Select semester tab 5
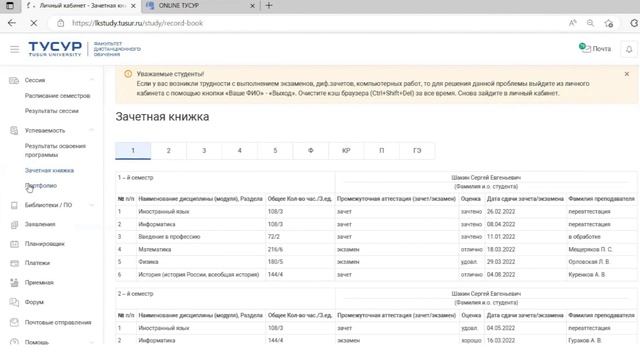The height and width of the screenshot is (360, 640). (x=275, y=151)
